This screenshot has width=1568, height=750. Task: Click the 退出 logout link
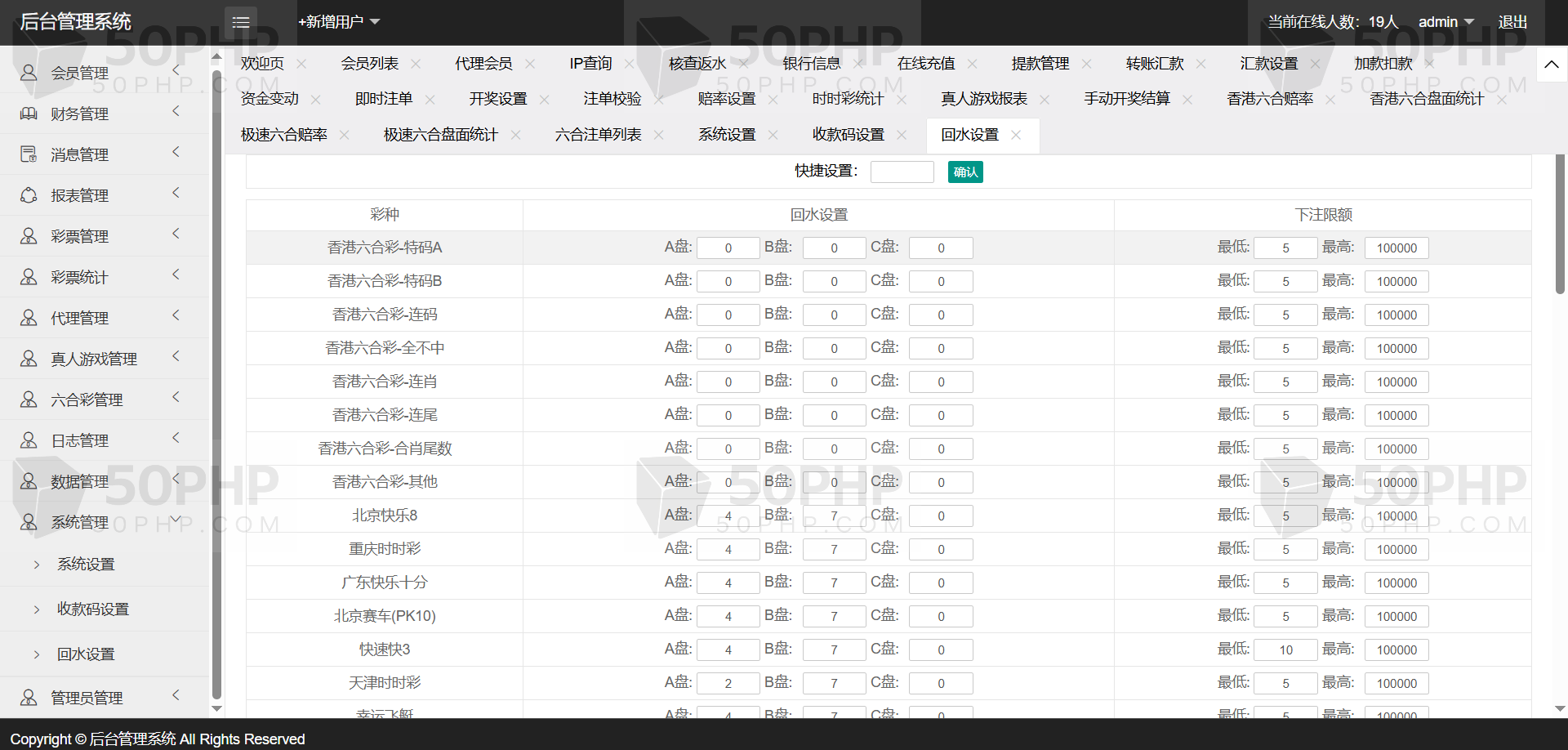(1512, 22)
